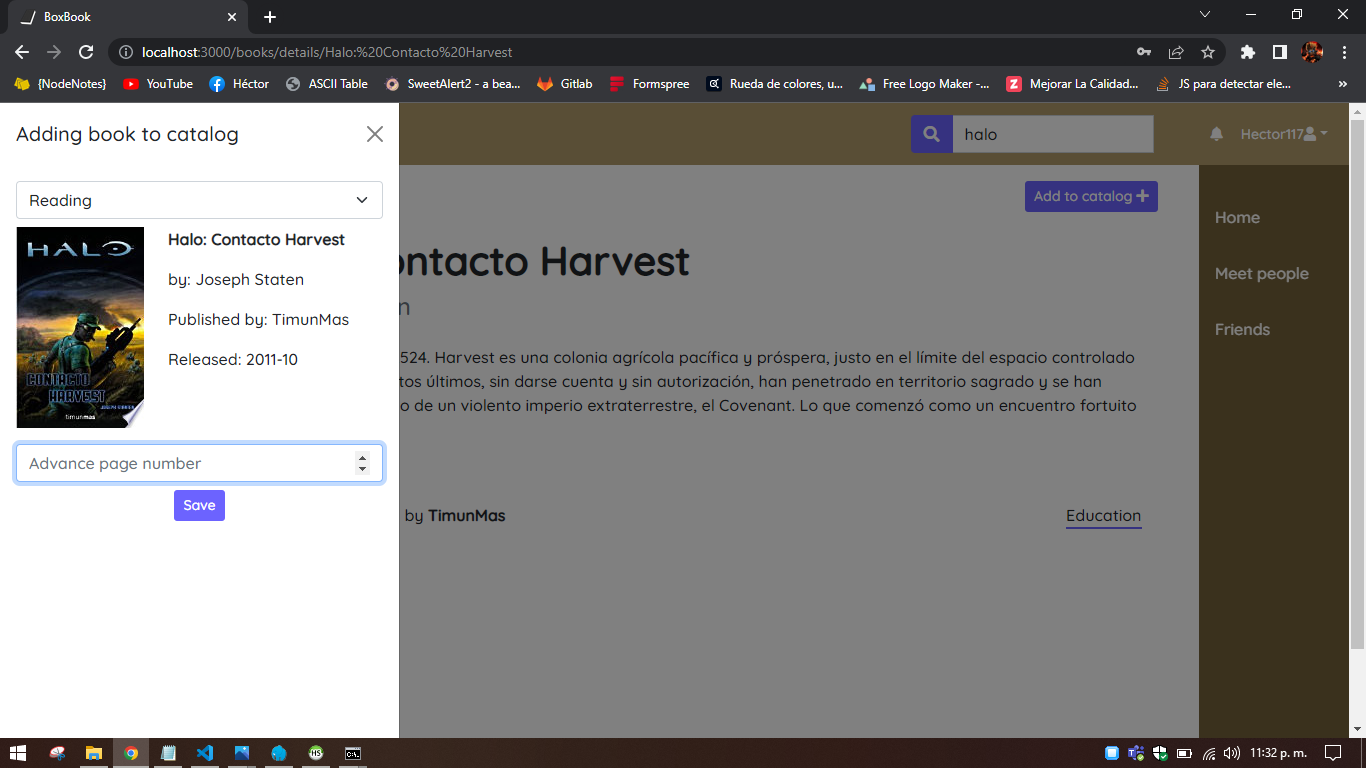Open the JS para detectar bookmark

1224,84
